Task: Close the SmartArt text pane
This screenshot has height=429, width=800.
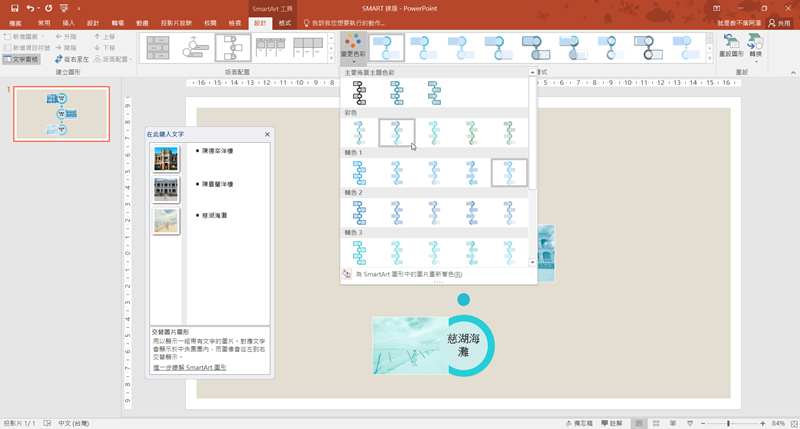Action: tap(267, 134)
